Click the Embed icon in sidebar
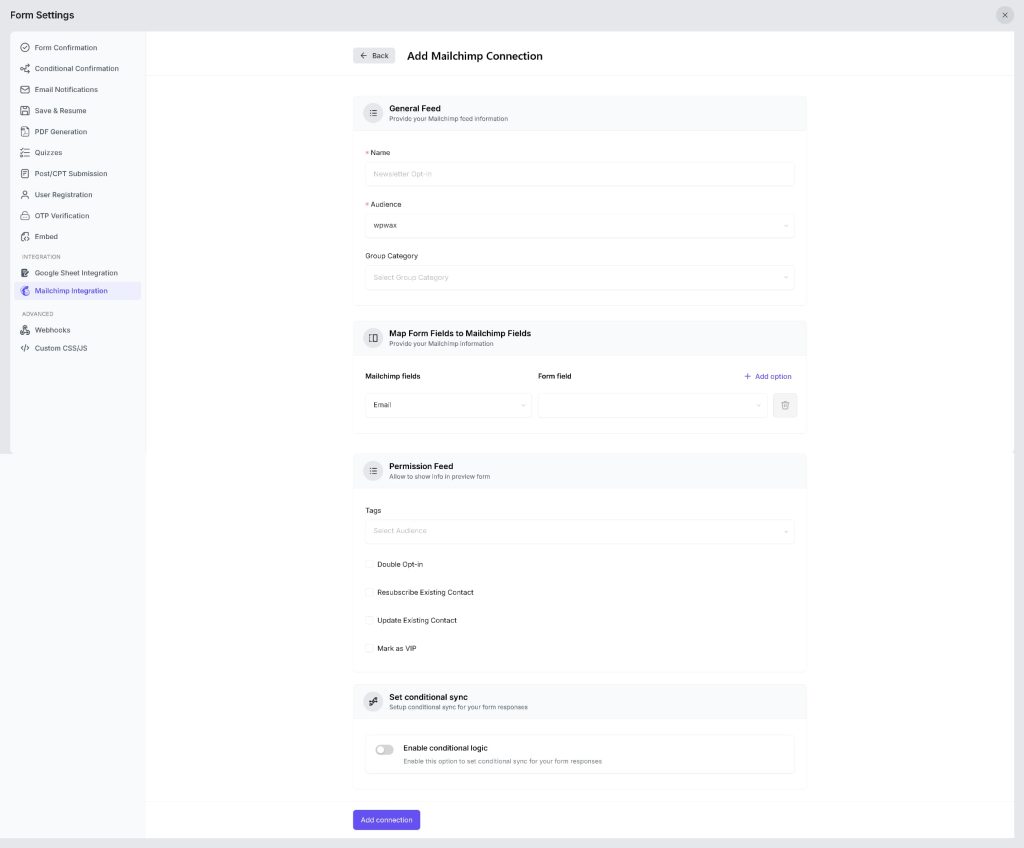1024x848 pixels. point(25,236)
